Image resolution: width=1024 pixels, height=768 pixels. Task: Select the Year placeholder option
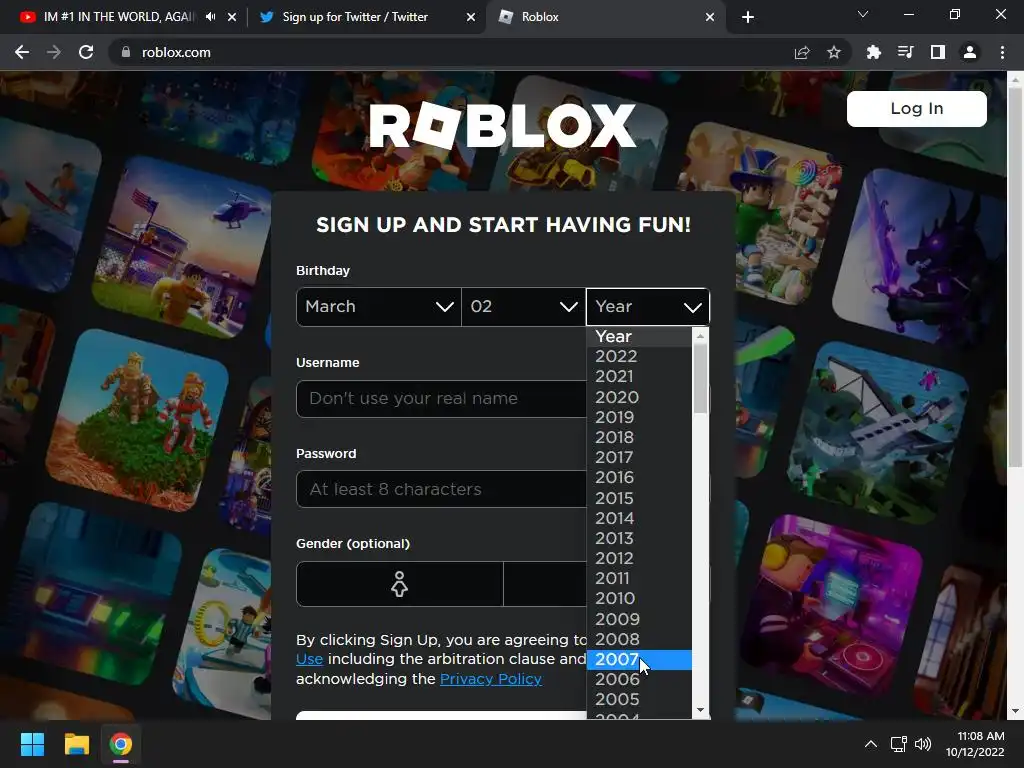click(x=639, y=336)
